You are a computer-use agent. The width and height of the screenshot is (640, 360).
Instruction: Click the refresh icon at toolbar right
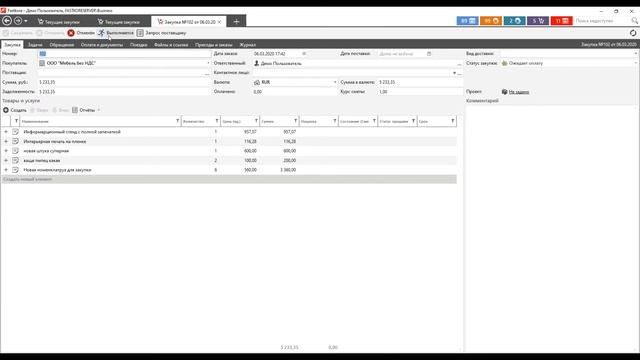pos(633,33)
